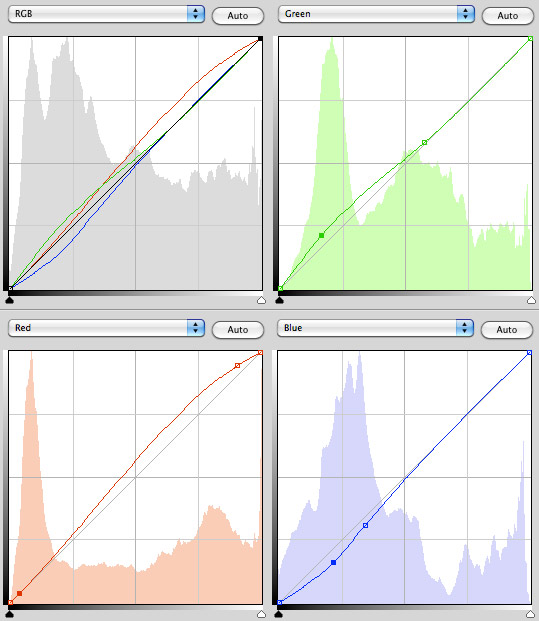Select black point slider under Red curve

click(x=10, y=614)
